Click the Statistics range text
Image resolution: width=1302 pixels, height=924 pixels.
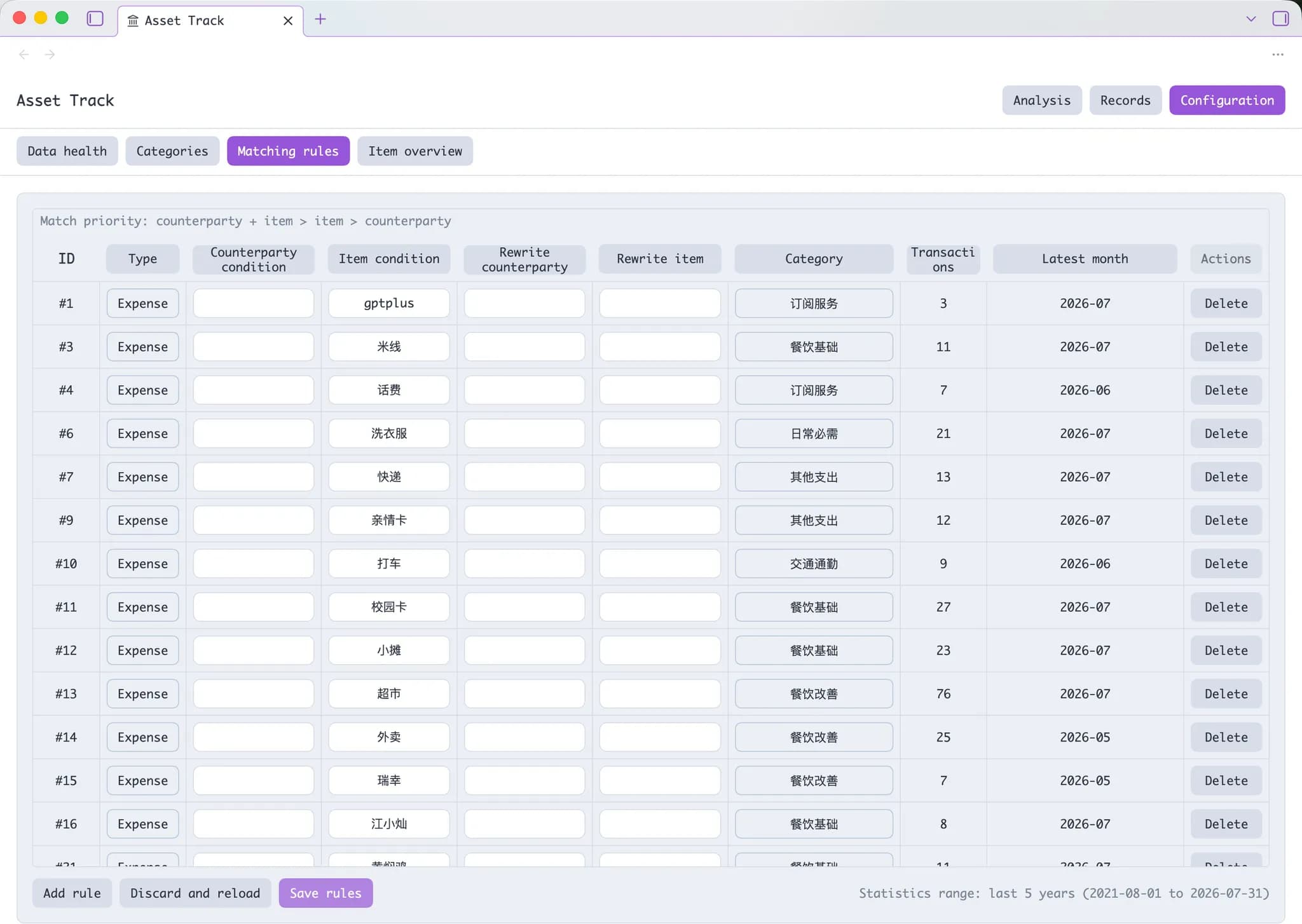click(1064, 893)
